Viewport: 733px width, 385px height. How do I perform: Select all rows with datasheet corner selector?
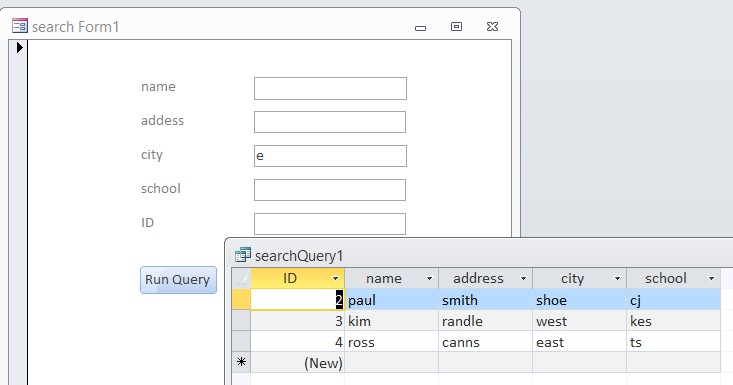point(241,278)
